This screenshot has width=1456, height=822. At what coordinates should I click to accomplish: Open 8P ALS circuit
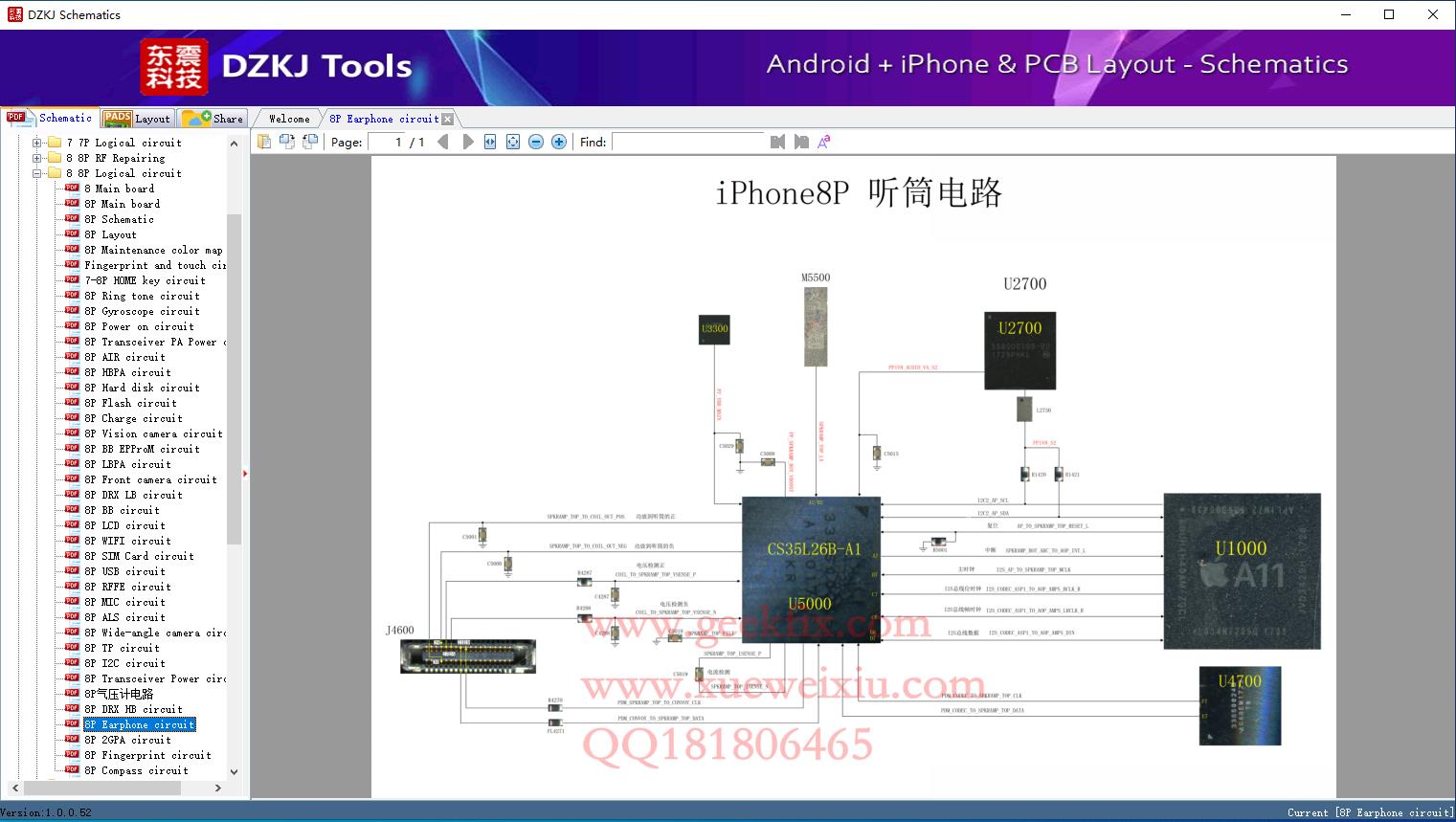(124, 617)
